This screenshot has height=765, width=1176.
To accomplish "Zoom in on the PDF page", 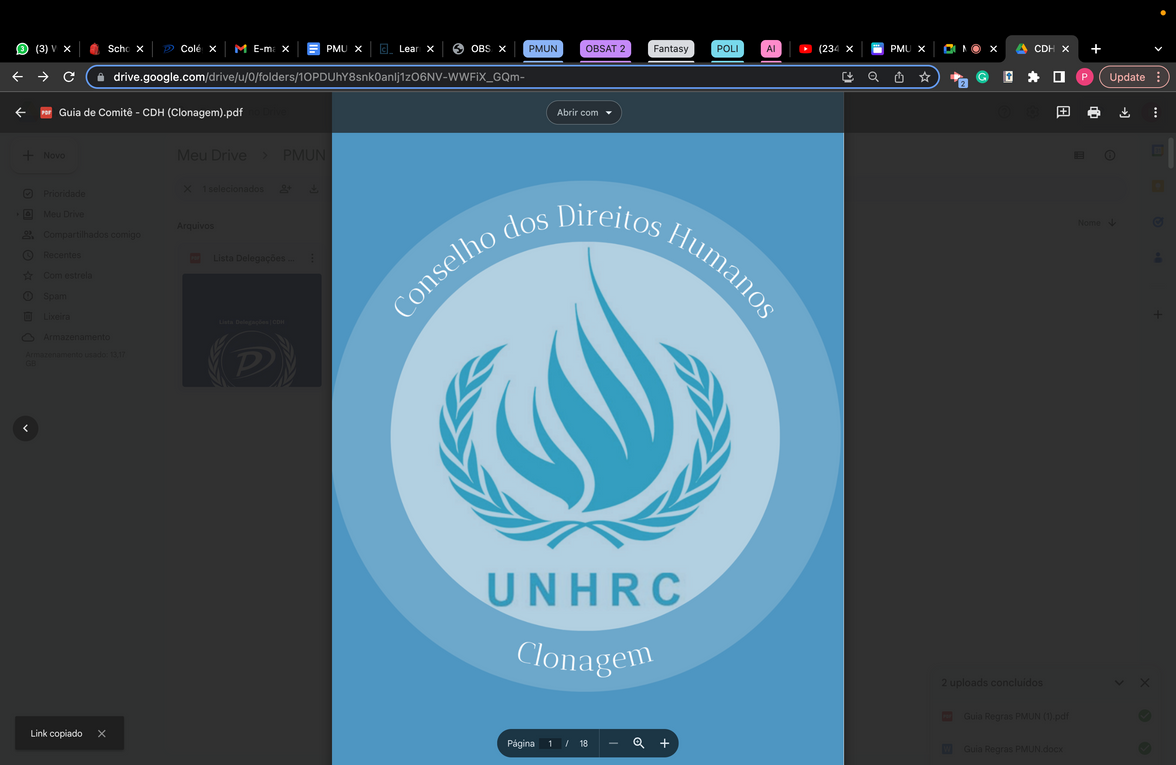I will pyautogui.click(x=664, y=743).
